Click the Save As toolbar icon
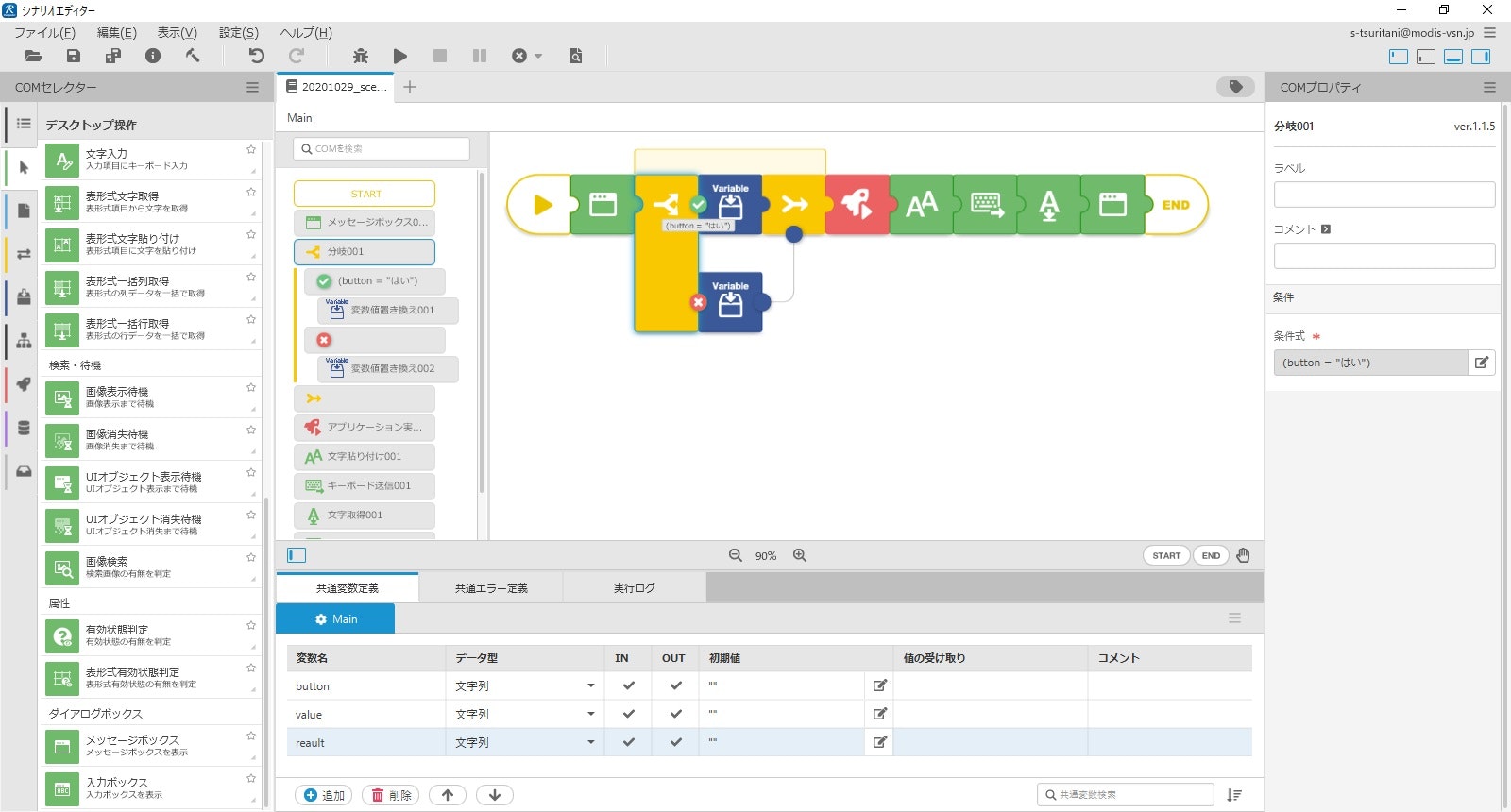This screenshot has width=1511, height=812. (113, 56)
